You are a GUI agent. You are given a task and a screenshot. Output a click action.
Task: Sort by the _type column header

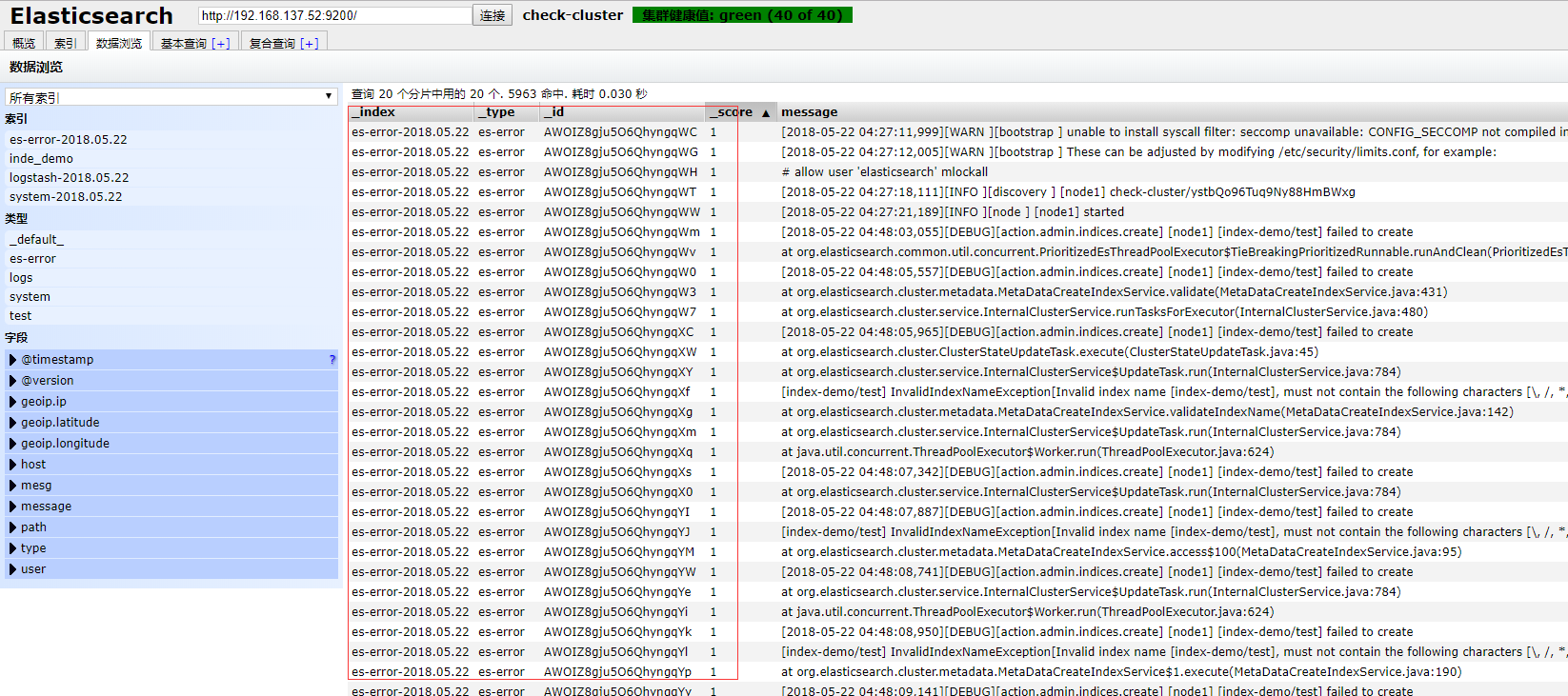pos(508,112)
